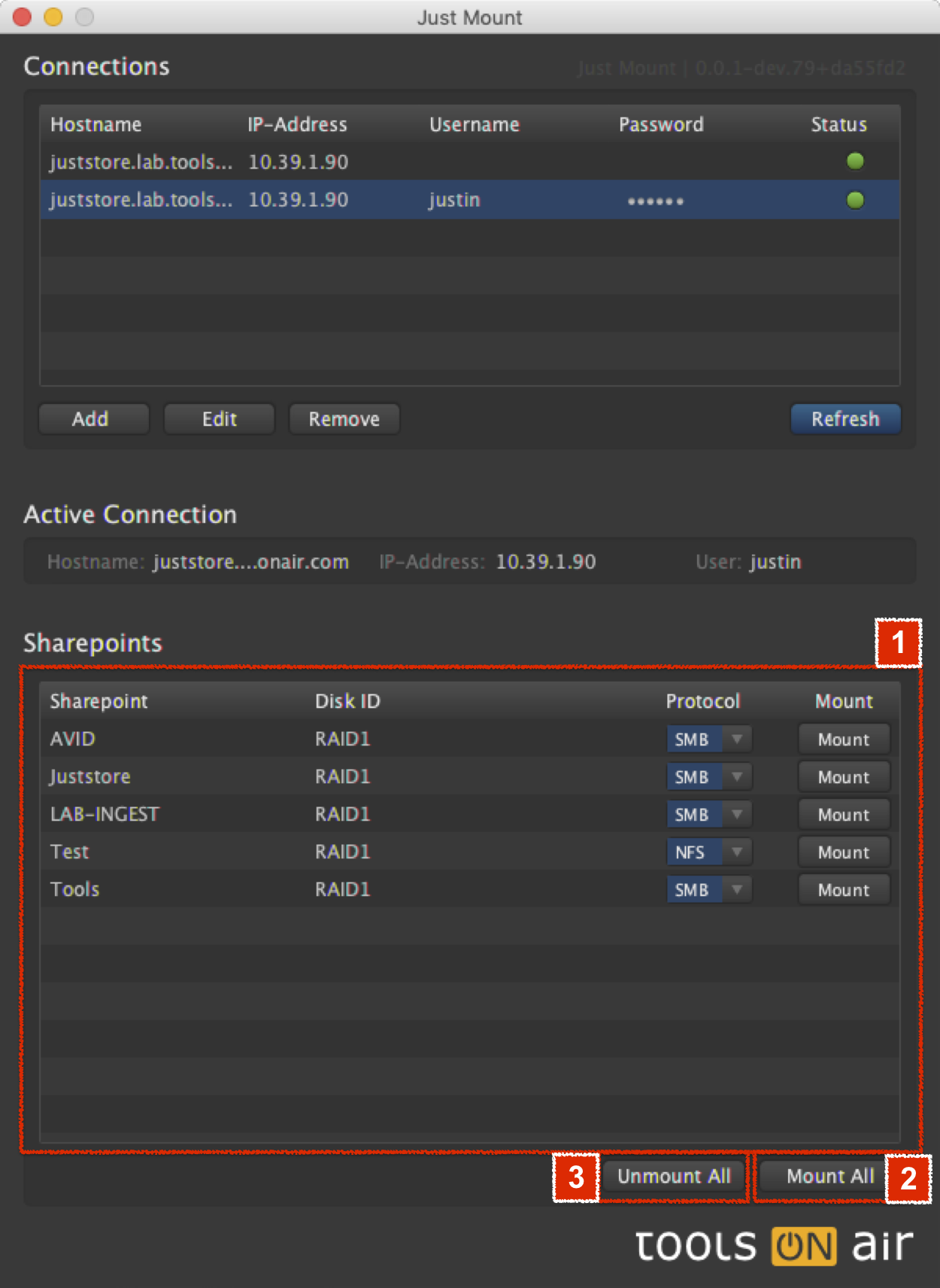
Task: Mount the LAB-INGEST sharepoint
Action: click(x=844, y=815)
